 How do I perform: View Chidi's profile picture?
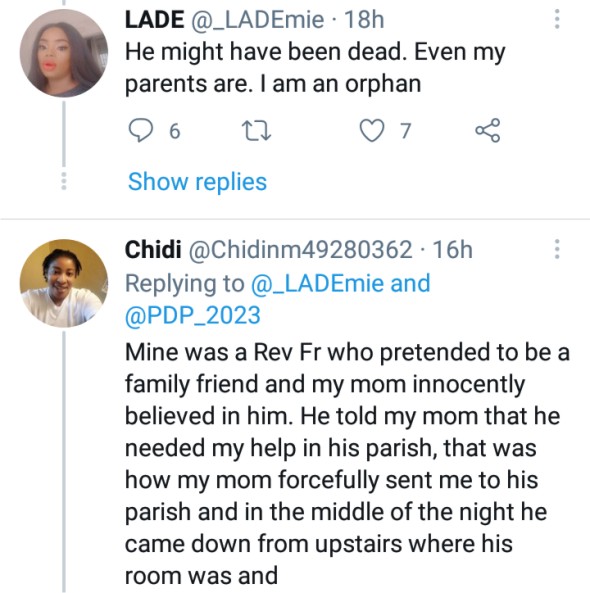(64, 283)
